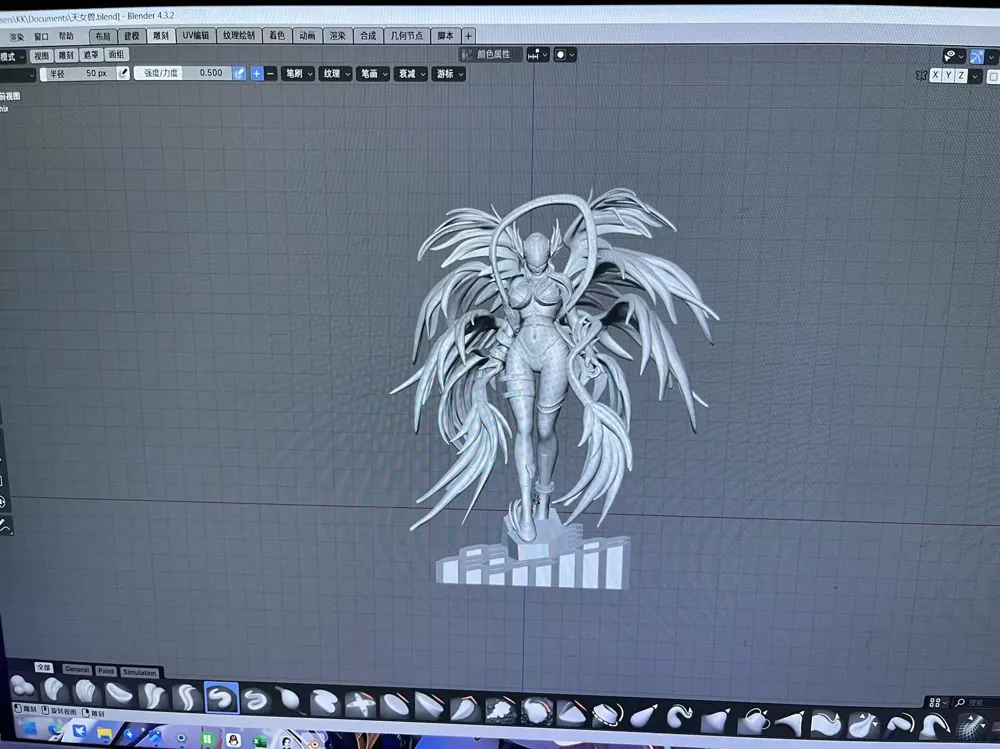Open the 笔刷 (Brush) dropdown
Viewport: 1000px width, 749px height.
coord(298,74)
